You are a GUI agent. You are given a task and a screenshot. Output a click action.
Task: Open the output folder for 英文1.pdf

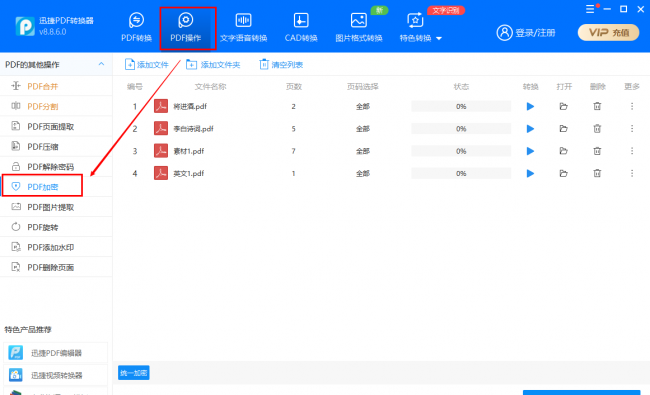point(563,173)
